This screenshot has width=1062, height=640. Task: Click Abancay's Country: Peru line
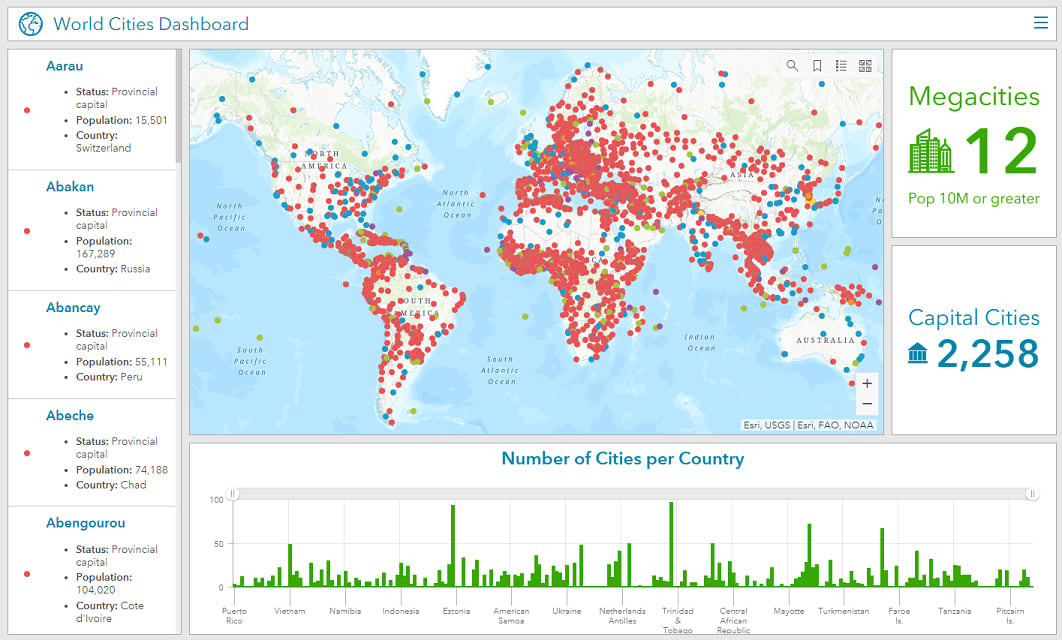[x=109, y=377]
